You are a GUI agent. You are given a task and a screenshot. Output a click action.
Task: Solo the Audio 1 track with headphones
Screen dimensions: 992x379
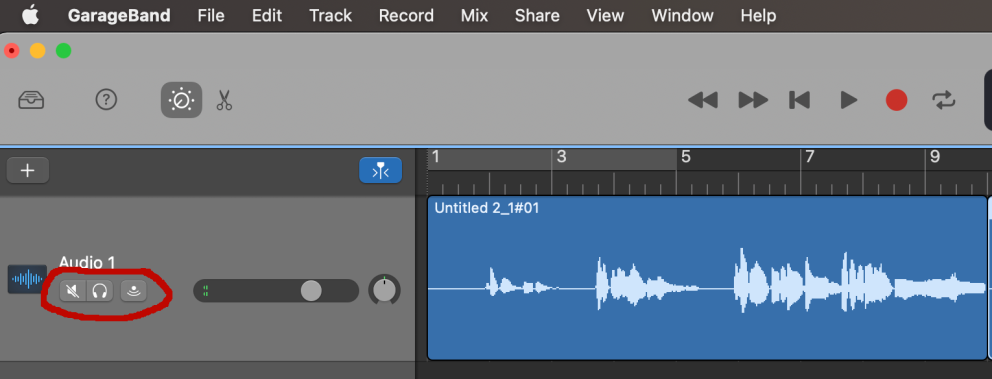click(99, 291)
